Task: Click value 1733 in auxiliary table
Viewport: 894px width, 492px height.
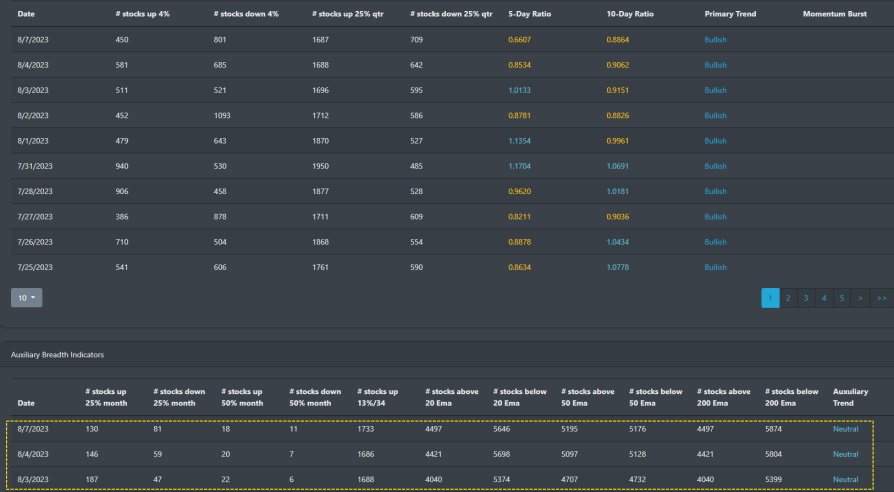Action: (x=365, y=429)
